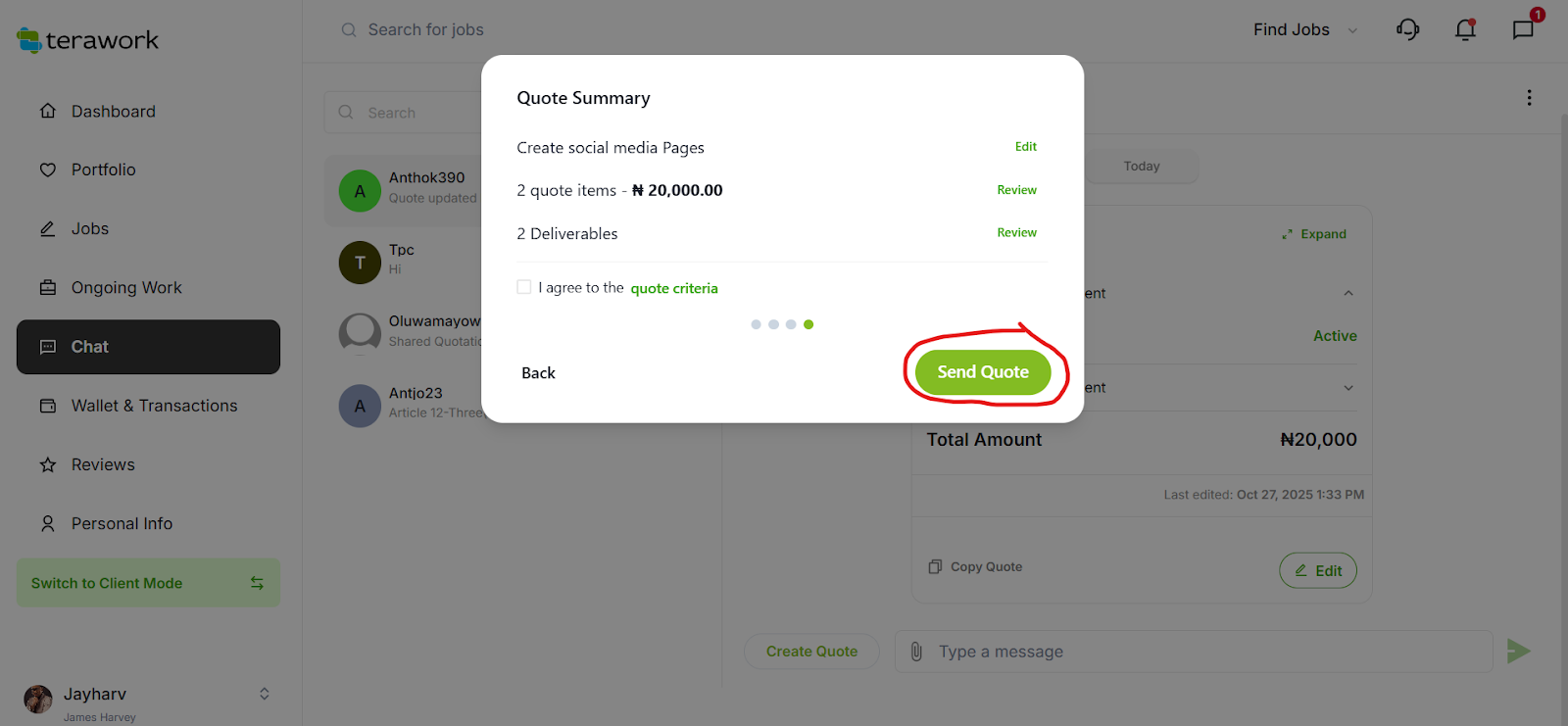
Task: Expand the Jayharv account switcher
Action: coord(264,694)
